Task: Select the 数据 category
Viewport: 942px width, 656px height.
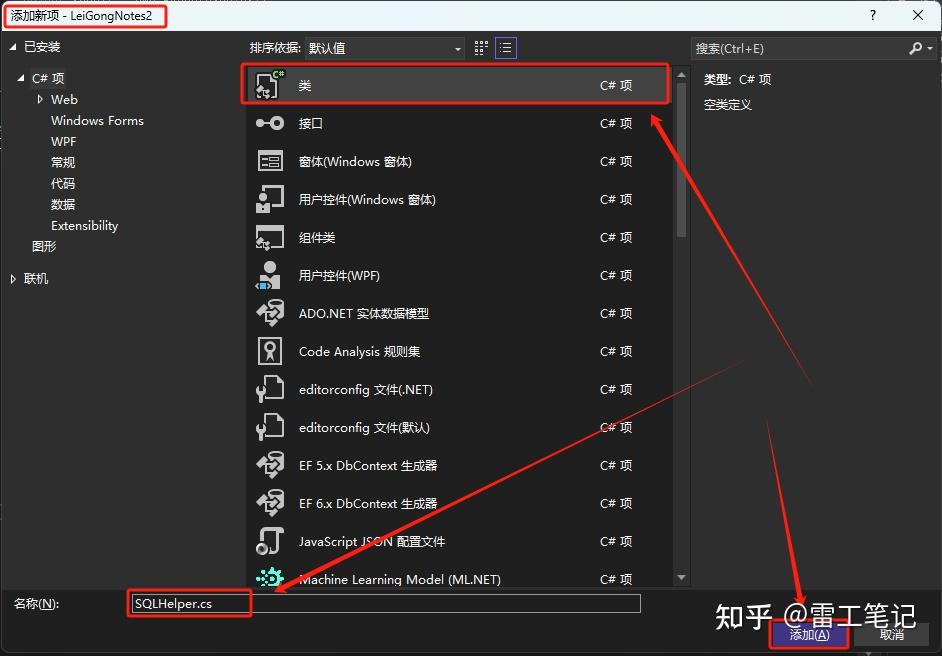Action: [x=63, y=204]
